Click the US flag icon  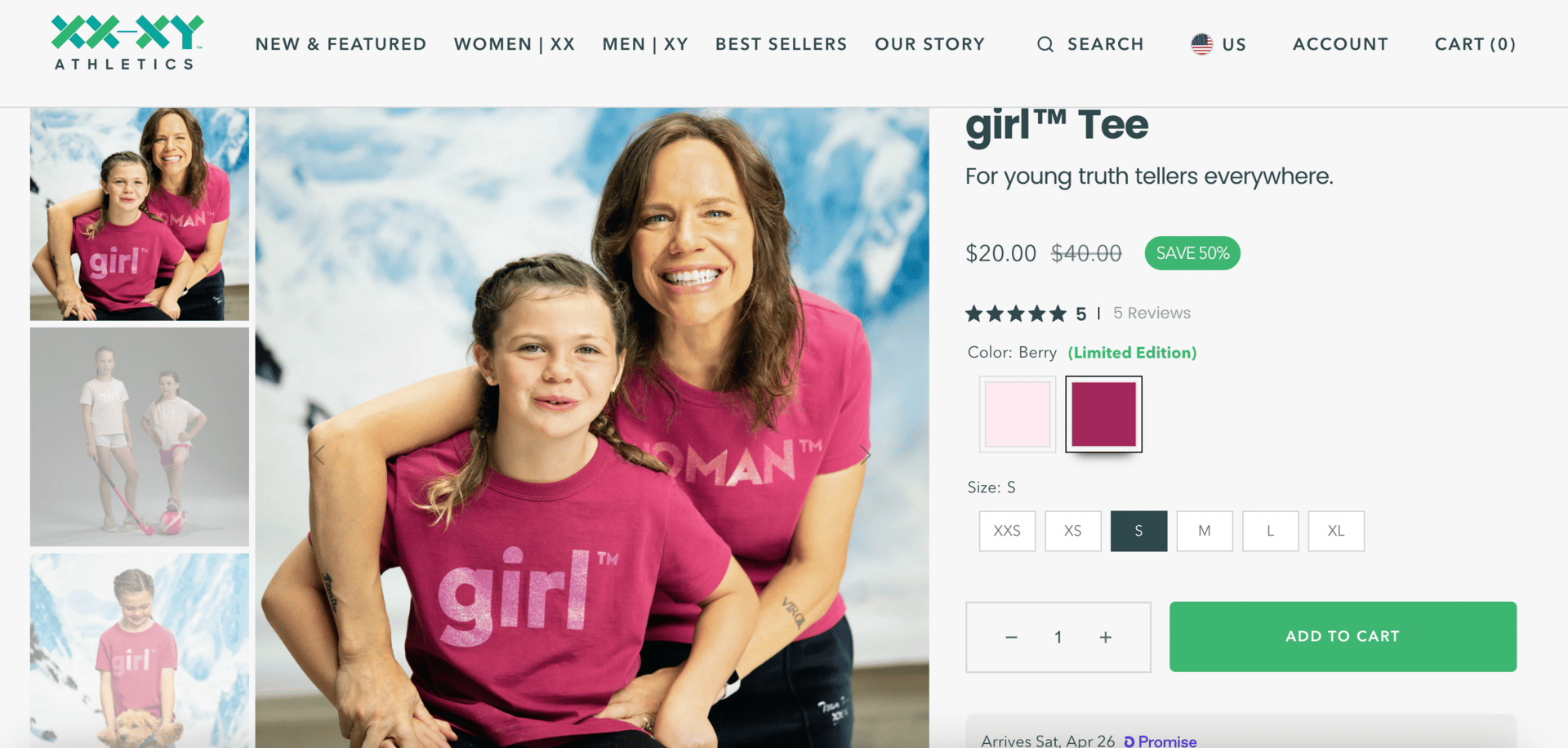coord(1201,44)
